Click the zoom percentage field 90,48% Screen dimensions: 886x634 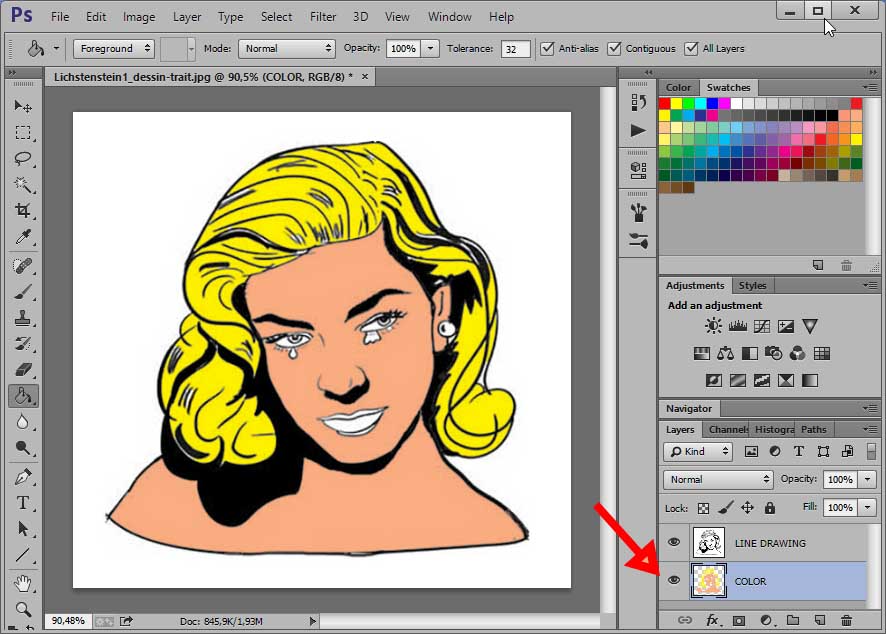[68, 620]
